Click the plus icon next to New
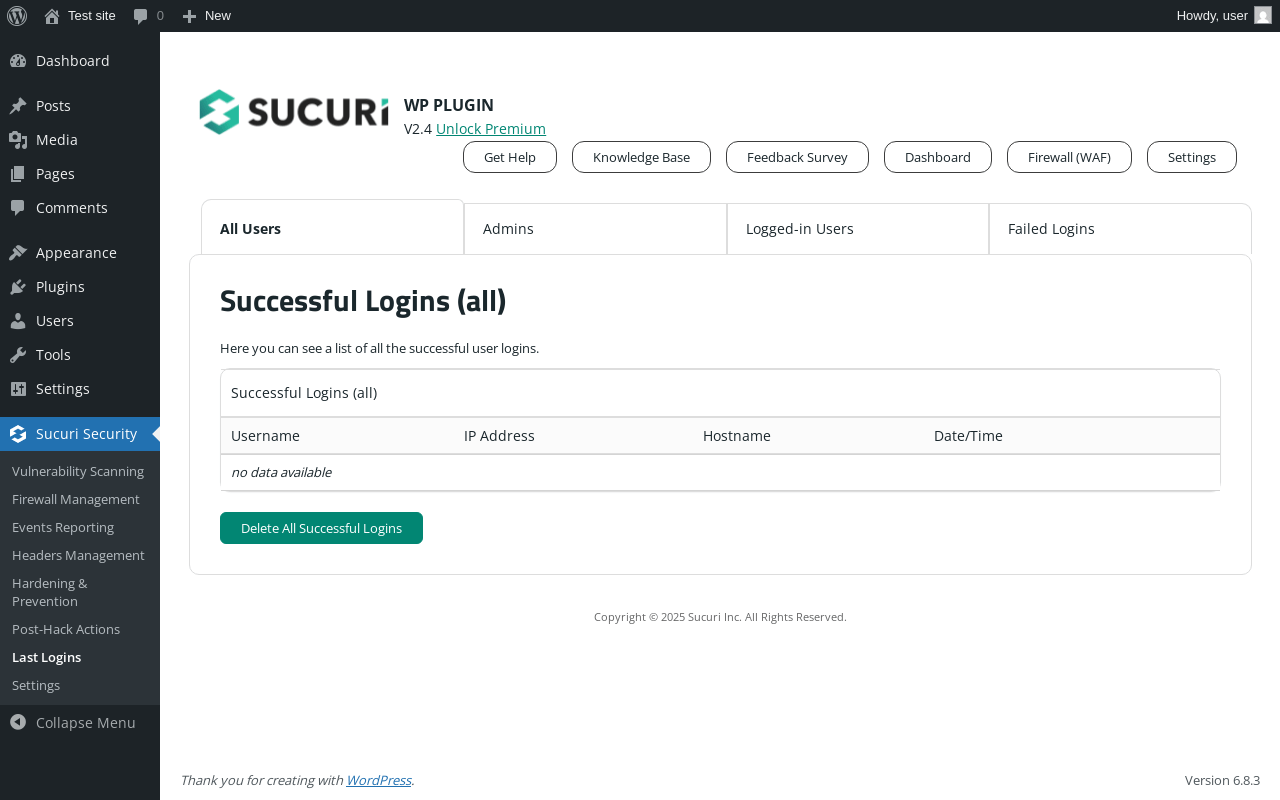 pyautogui.click(x=189, y=16)
